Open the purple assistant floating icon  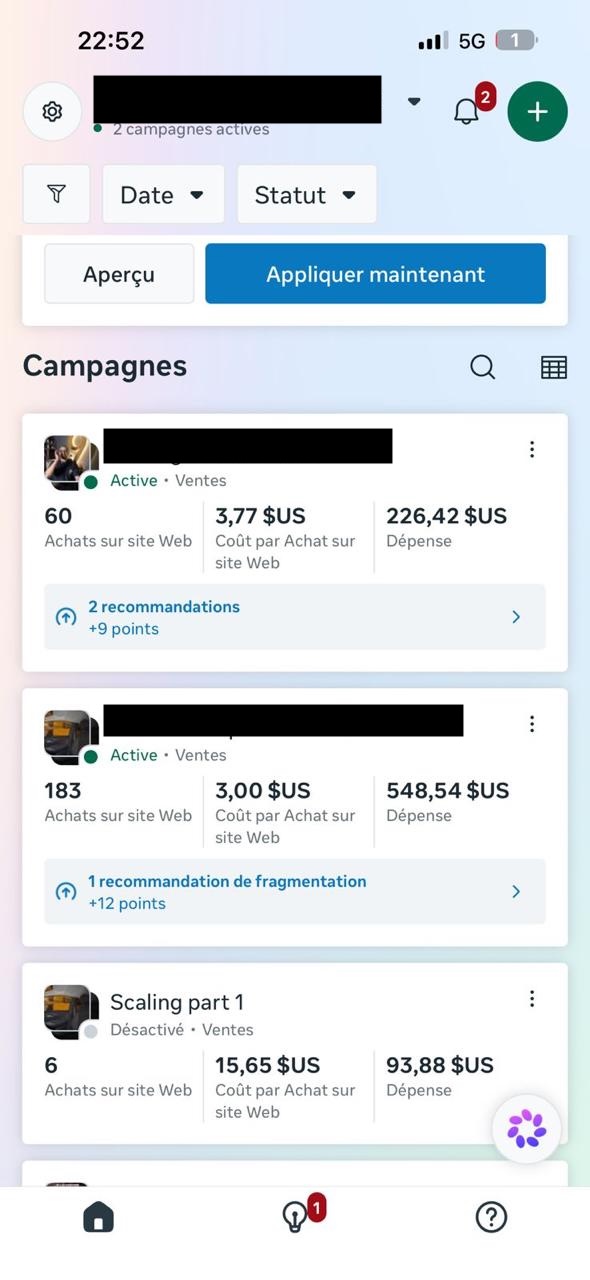527,1128
